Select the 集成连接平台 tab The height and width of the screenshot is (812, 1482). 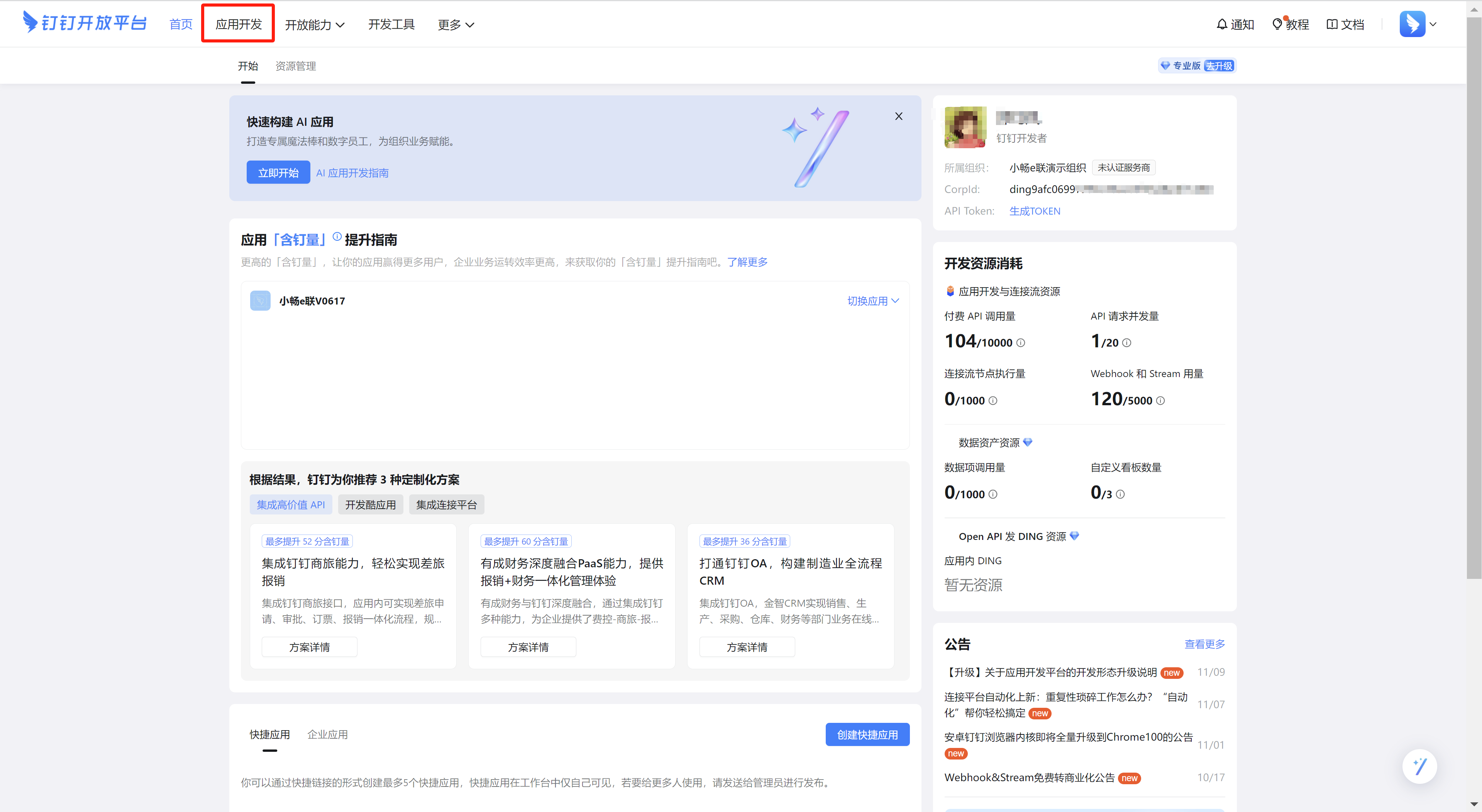coord(446,504)
